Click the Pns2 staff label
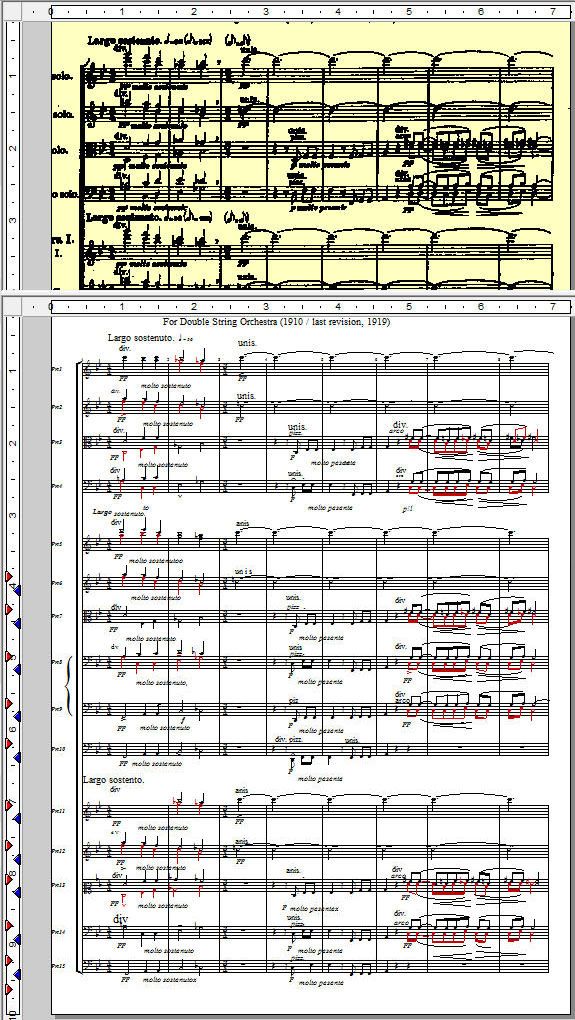 coord(57,407)
